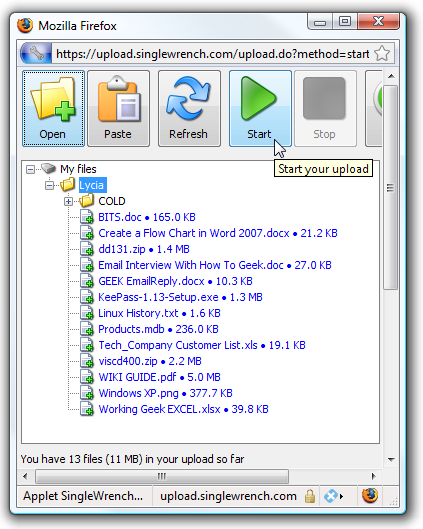This screenshot has width=423, height=529.
Task: Collapse the Lycia folder node
Action: (50, 185)
